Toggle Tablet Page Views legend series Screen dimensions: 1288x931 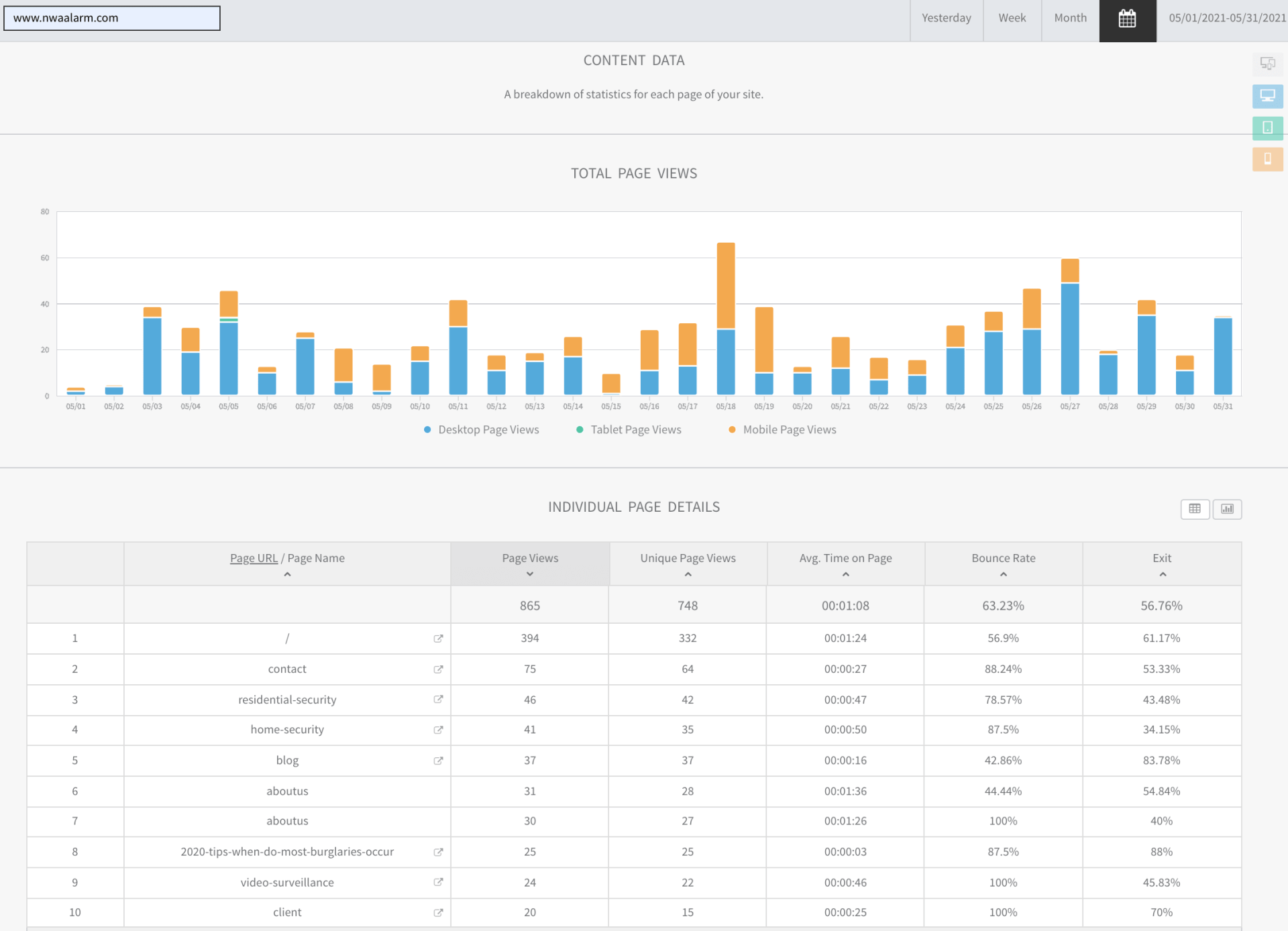(629, 430)
